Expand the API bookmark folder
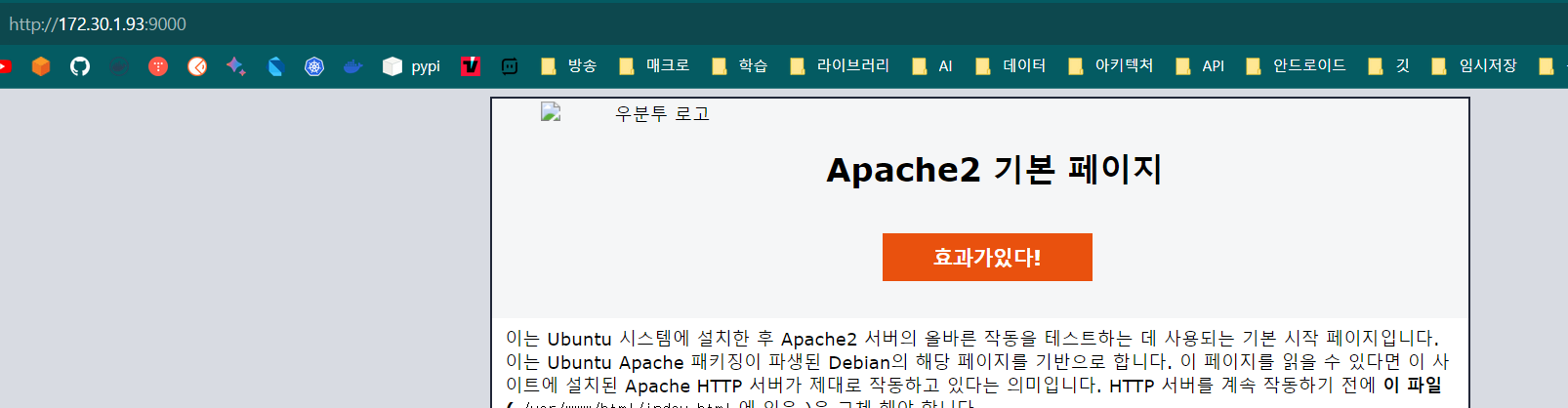1568x408 pixels. pos(1200,66)
